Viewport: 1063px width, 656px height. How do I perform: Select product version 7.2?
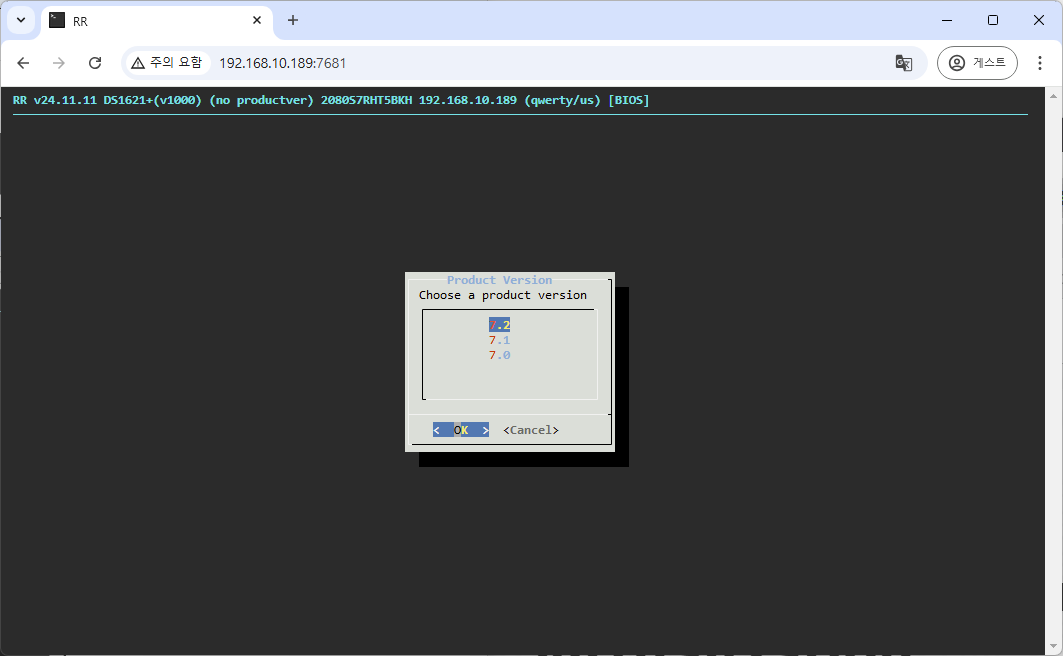[x=500, y=325]
